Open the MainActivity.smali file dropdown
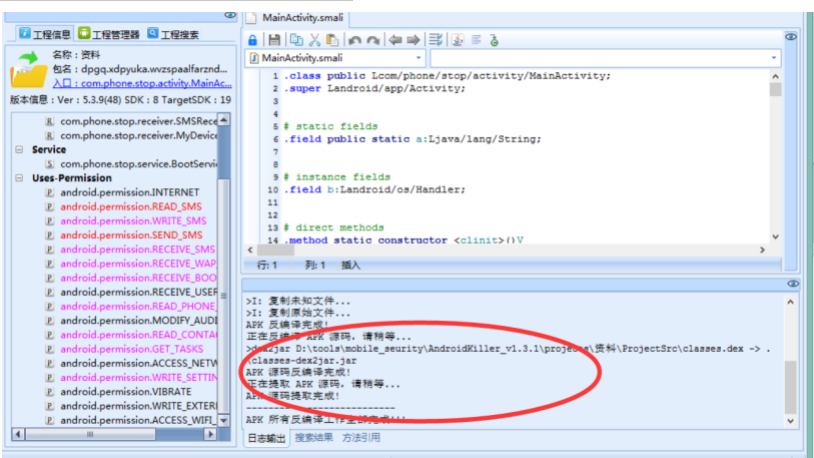This screenshot has height=458, width=814. coord(418,58)
